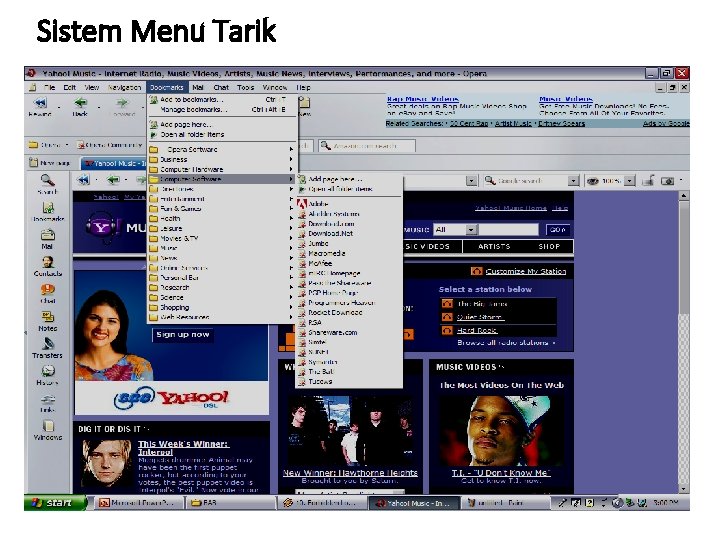
Task: Open the Yahoo music category All dropdown
Action: pyautogui.click(x=472, y=229)
